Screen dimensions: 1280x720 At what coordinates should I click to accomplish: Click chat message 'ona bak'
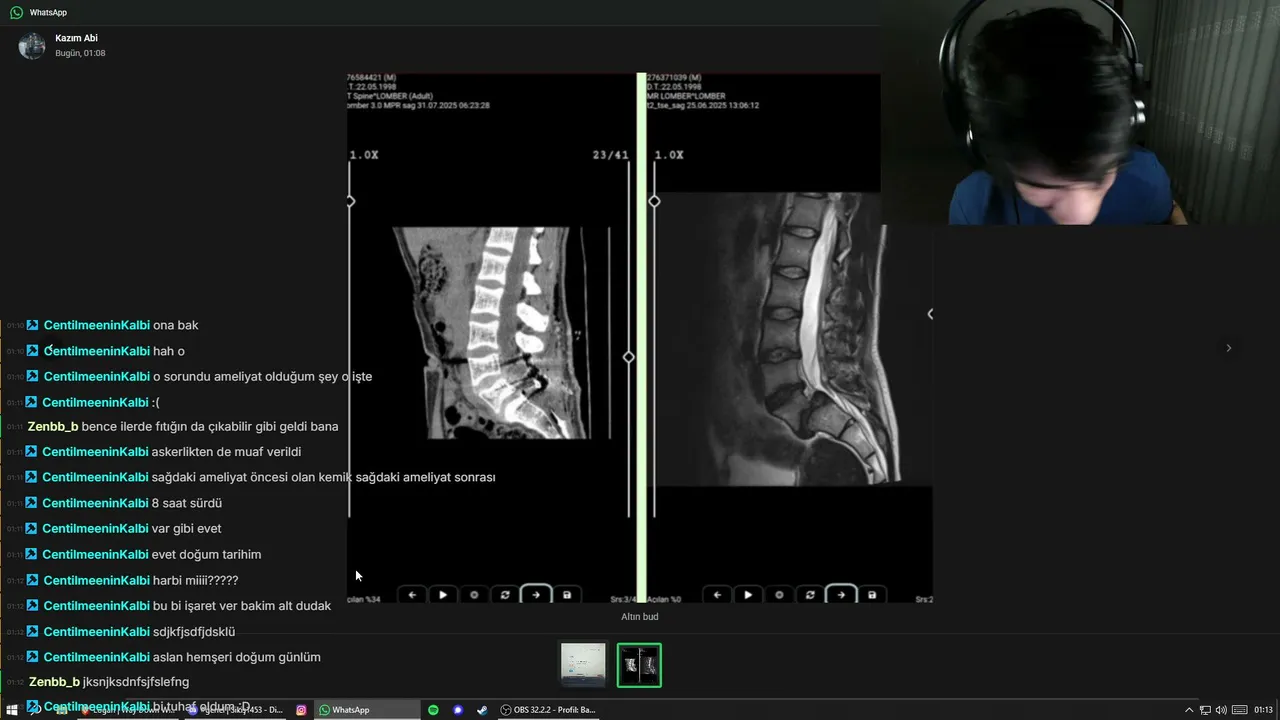click(176, 325)
